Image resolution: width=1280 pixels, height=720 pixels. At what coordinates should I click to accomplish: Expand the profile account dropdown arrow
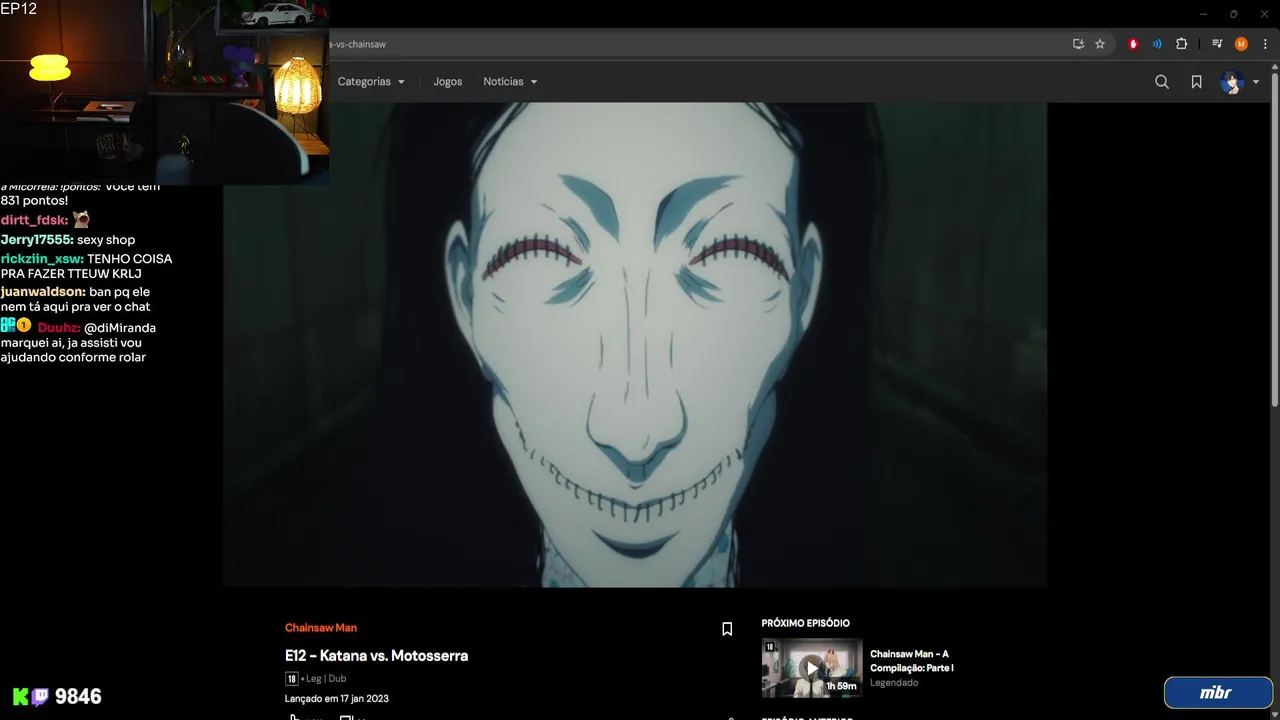[1256, 82]
